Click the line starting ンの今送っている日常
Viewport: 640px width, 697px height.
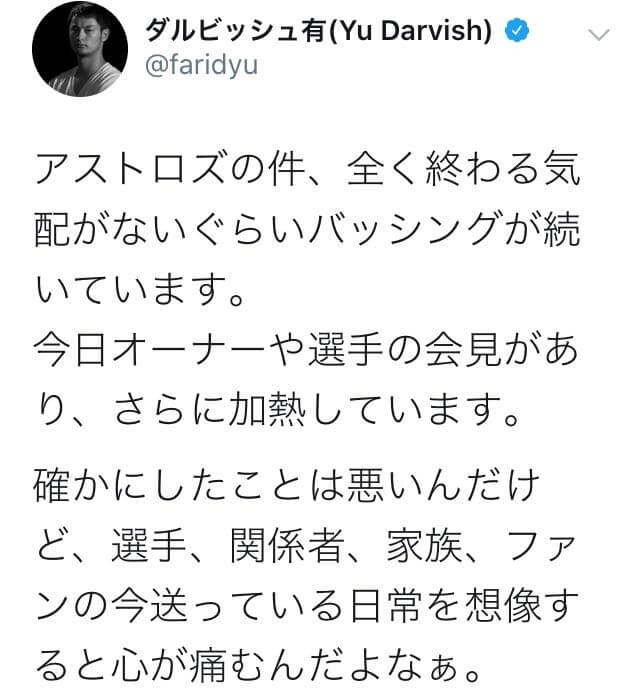click(x=306, y=607)
